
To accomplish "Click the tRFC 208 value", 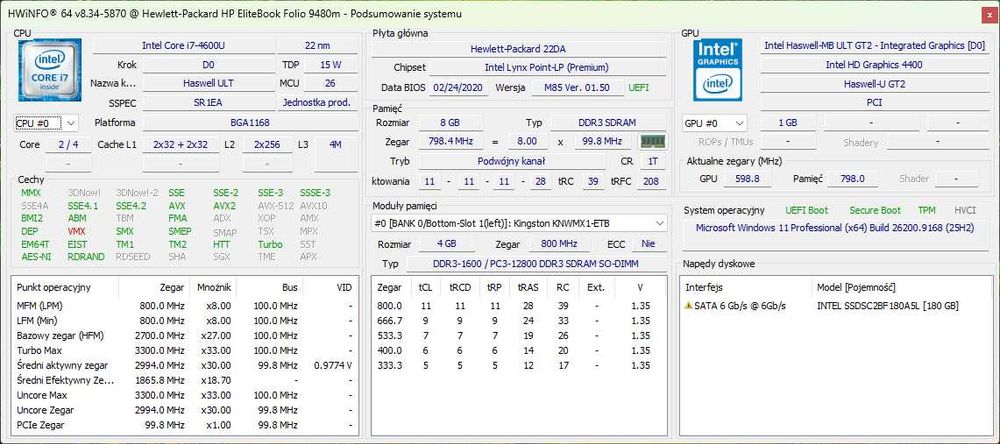I will tap(649, 182).
